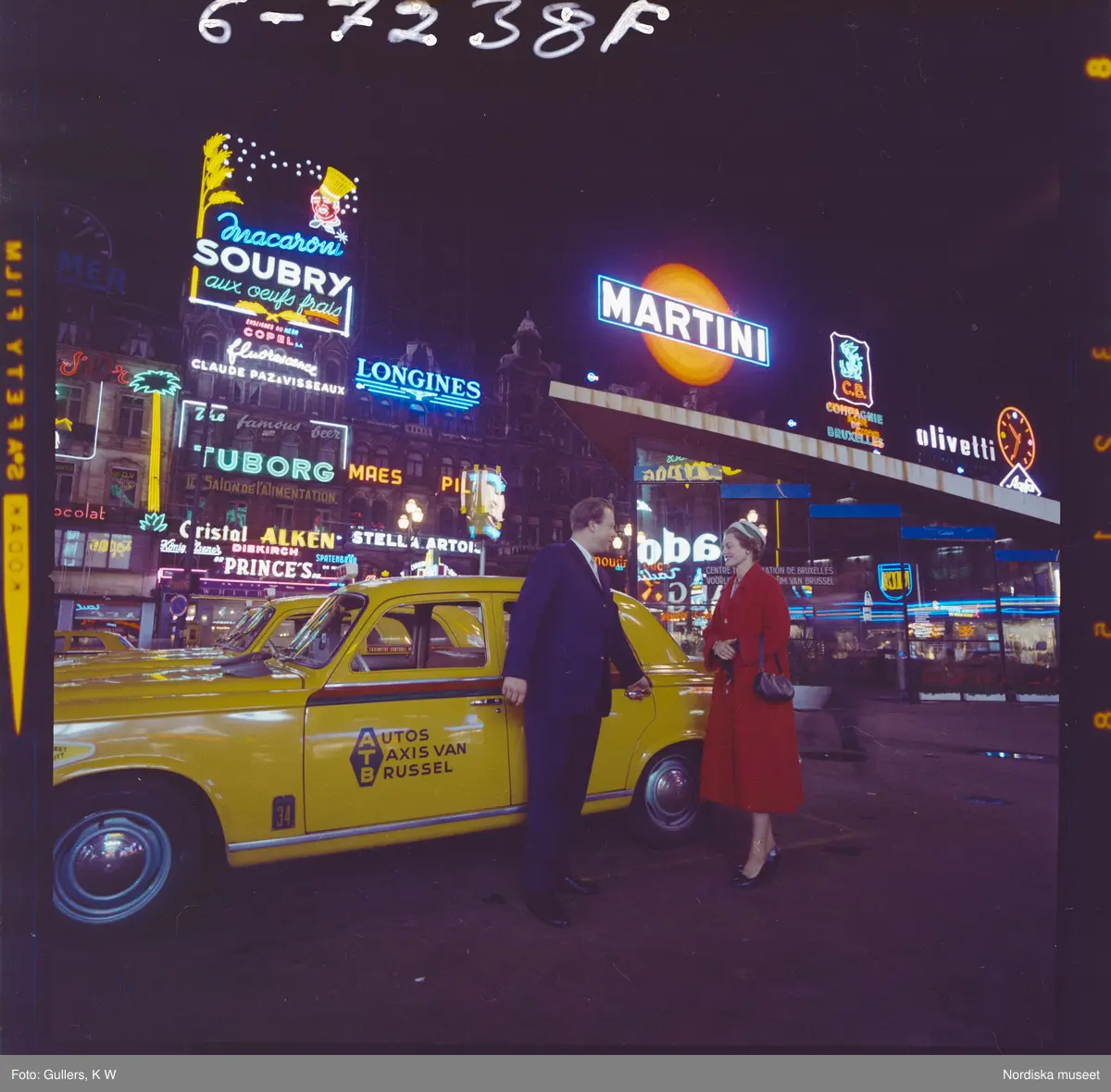Image resolution: width=1111 pixels, height=1092 pixels.
Task: Click the clown face on Soubry sign
Action: pyautogui.click(x=326, y=205)
